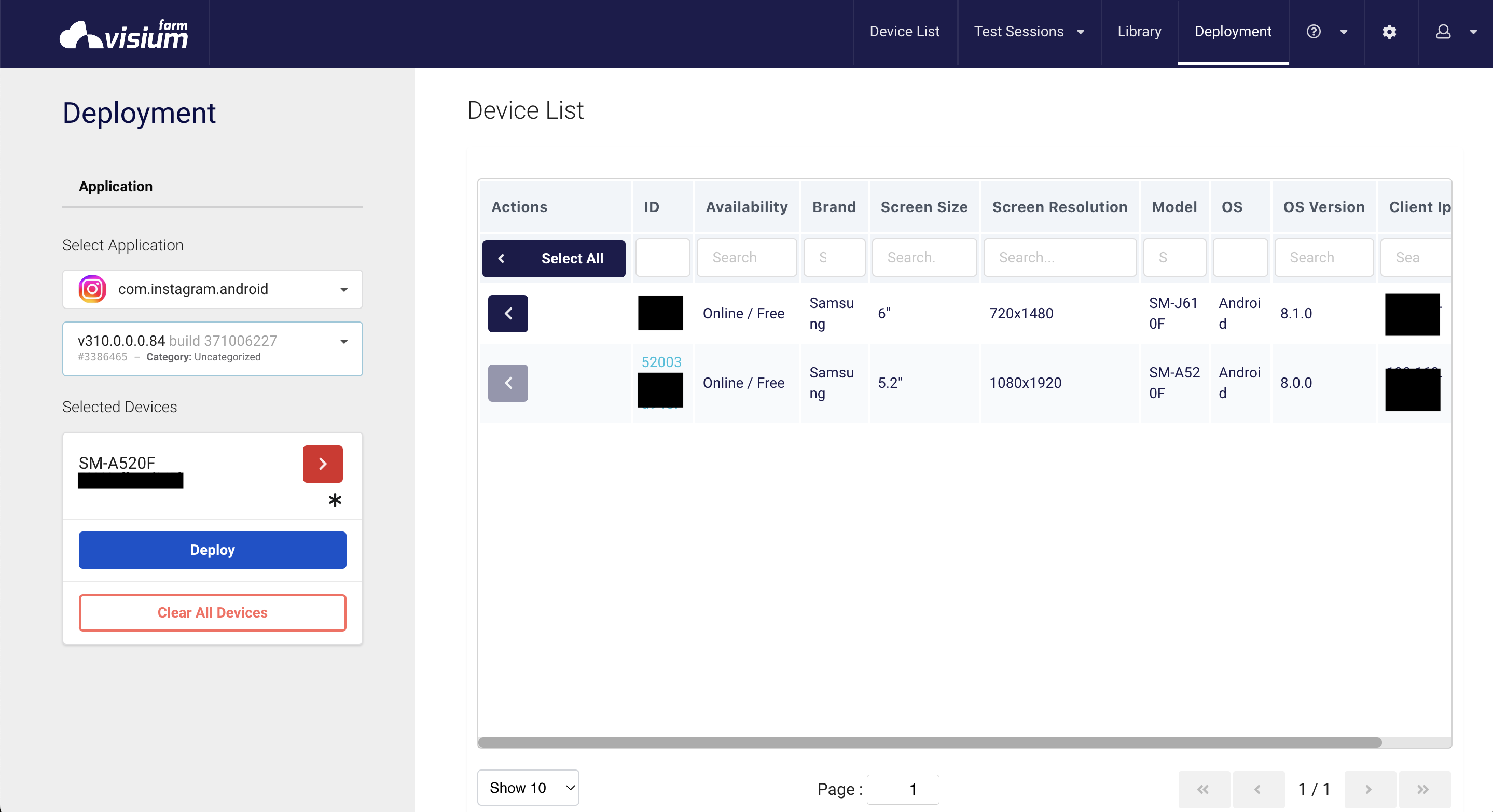Go to last page button

(1424, 789)
